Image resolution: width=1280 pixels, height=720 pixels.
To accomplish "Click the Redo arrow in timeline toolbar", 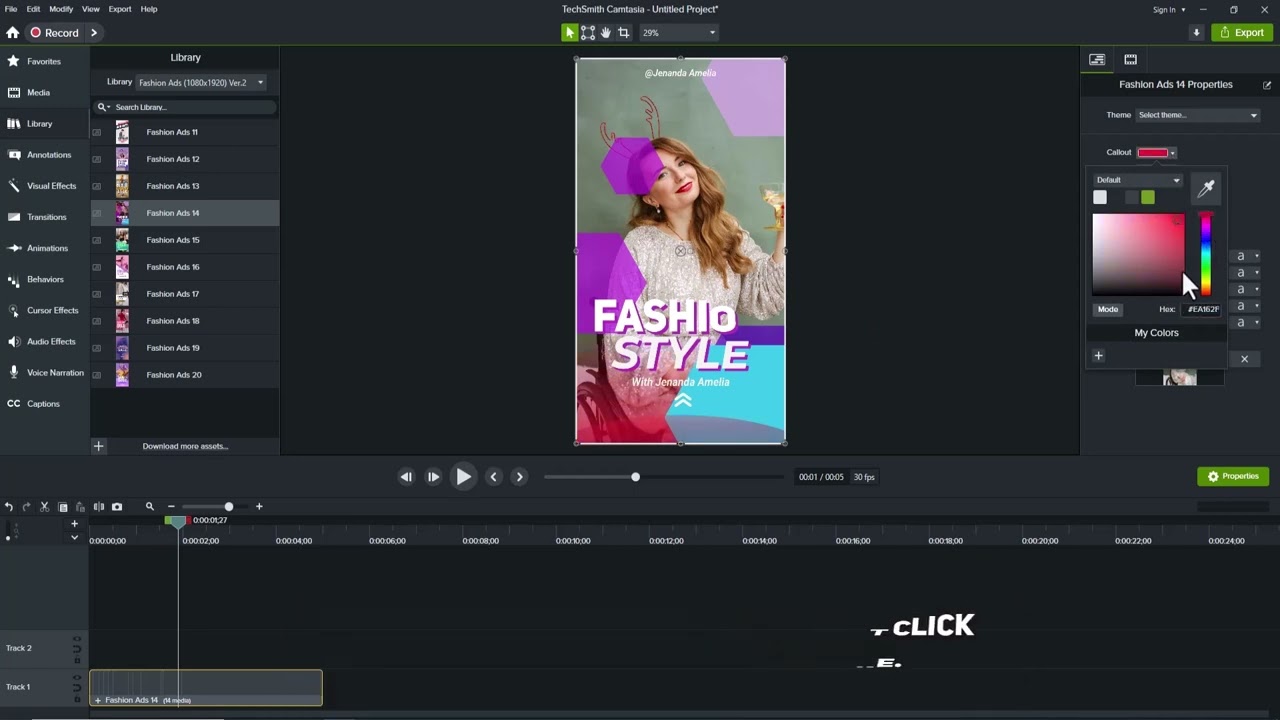I will pos(26,507).
